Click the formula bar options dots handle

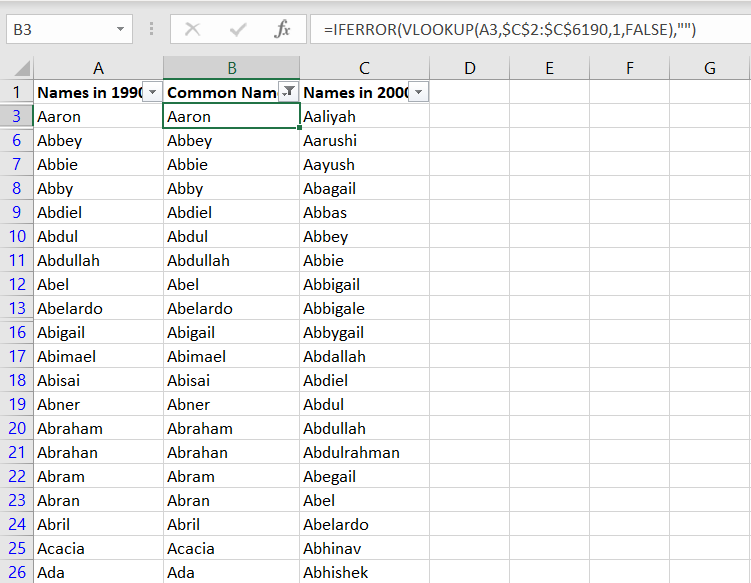(151, 29)
